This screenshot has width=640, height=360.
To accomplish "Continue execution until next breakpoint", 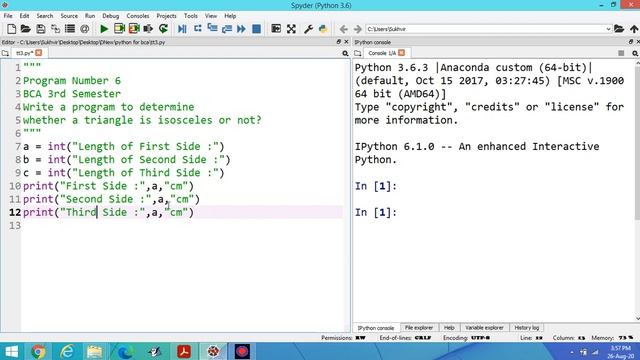I will click(241, 29).
